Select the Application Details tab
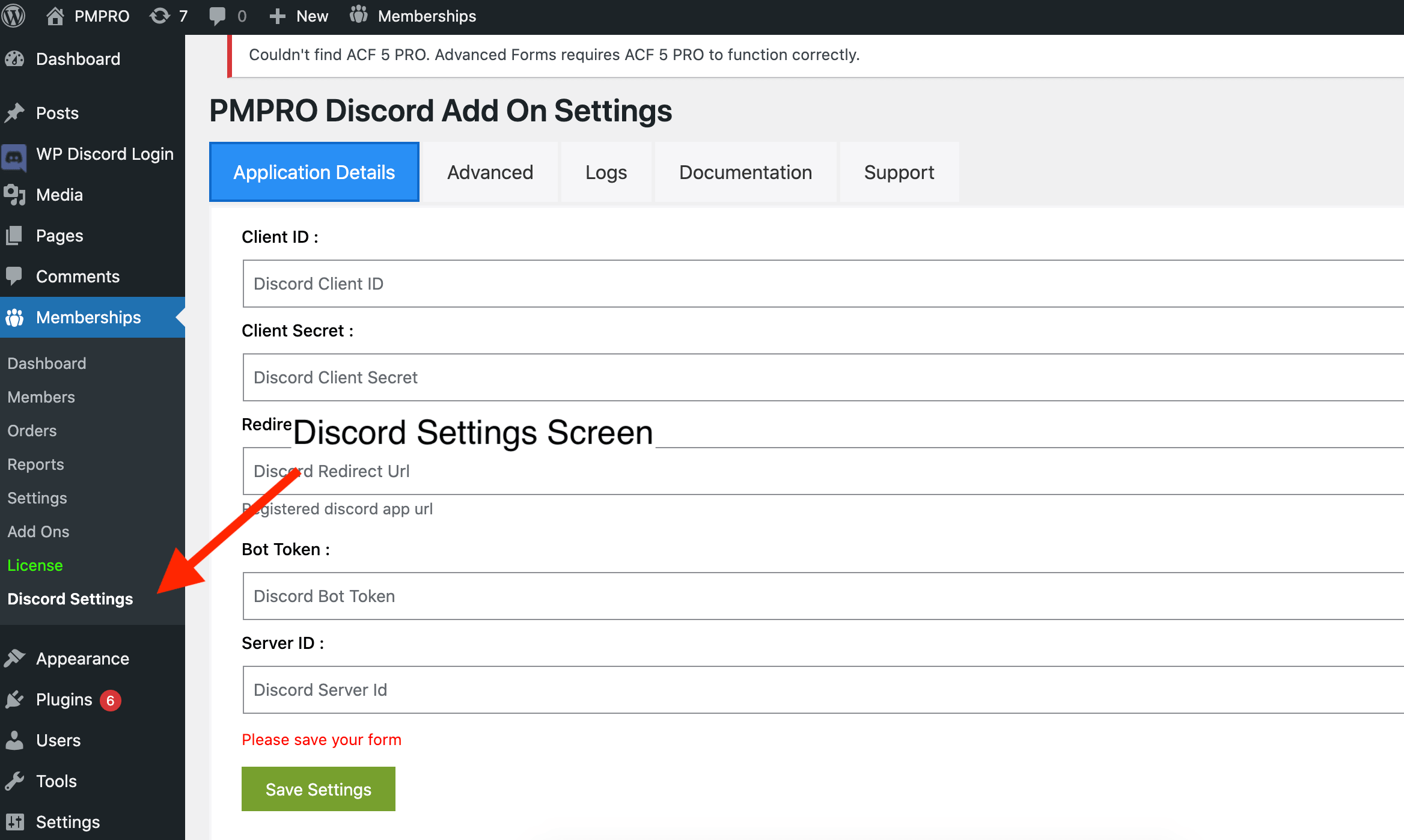The image size is (1404, 840). point(314,171)
